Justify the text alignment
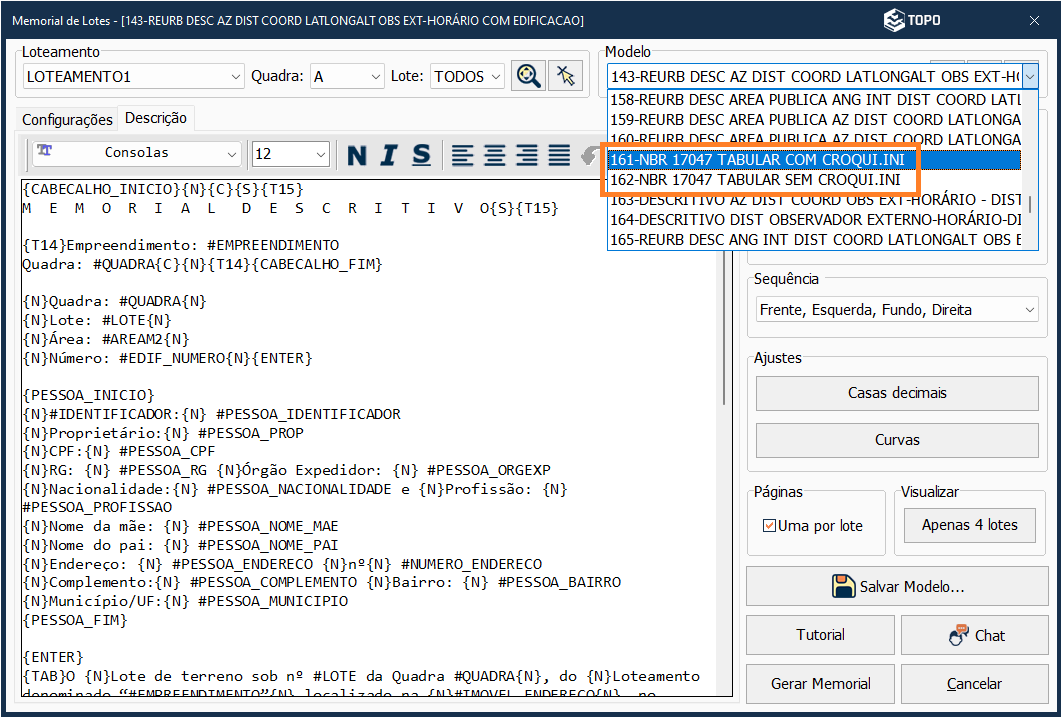The width and height of the screenshot is (1061, 717). (x=559, y=155)
